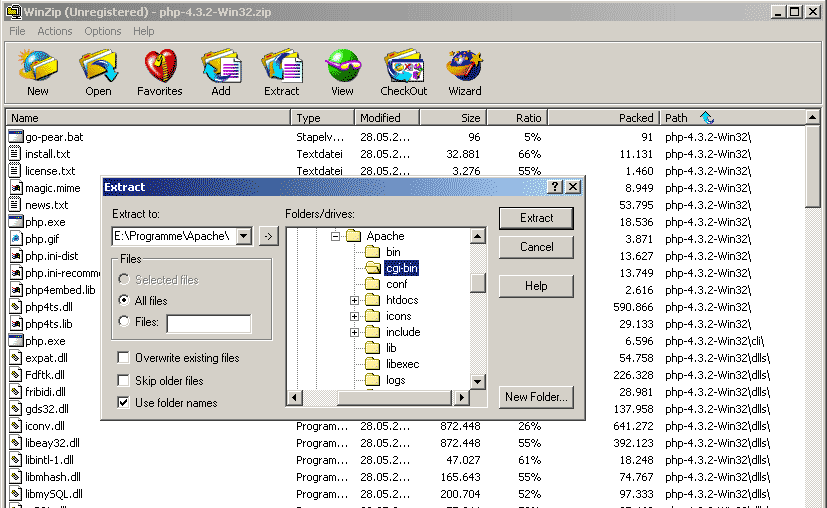Image resolution: width=827 pixels, height=508 pixels.
Task: Expand the icons folder node
Action: pos(354,317)
